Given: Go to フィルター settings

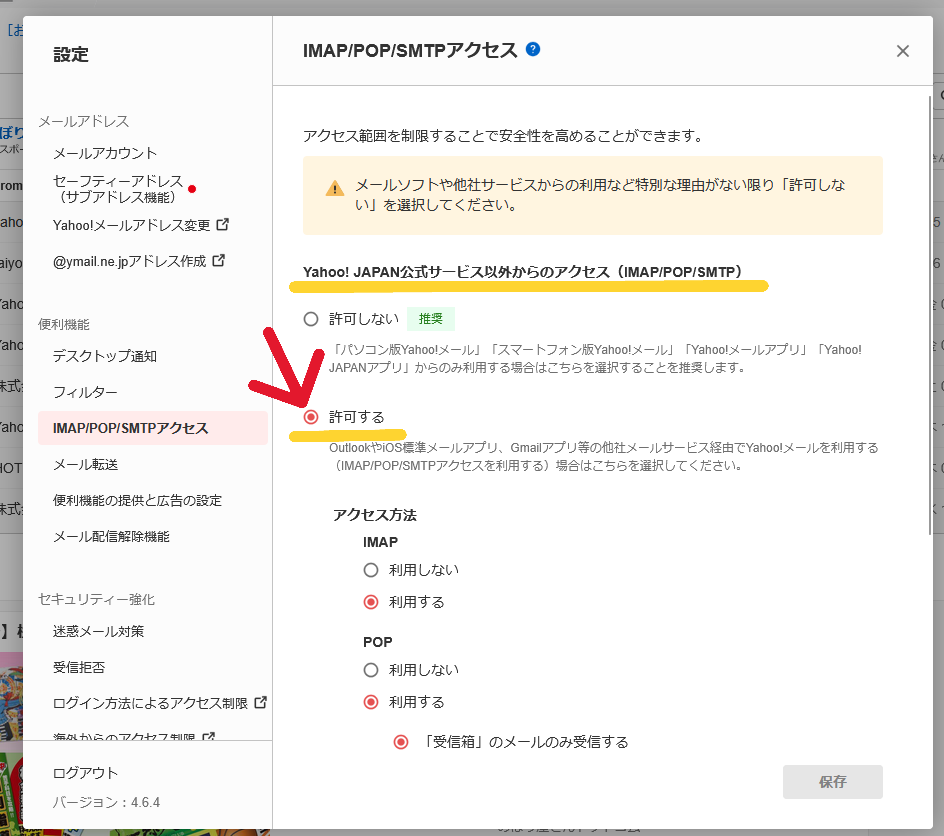Looking at the screenshot, I should click(85, 392).
